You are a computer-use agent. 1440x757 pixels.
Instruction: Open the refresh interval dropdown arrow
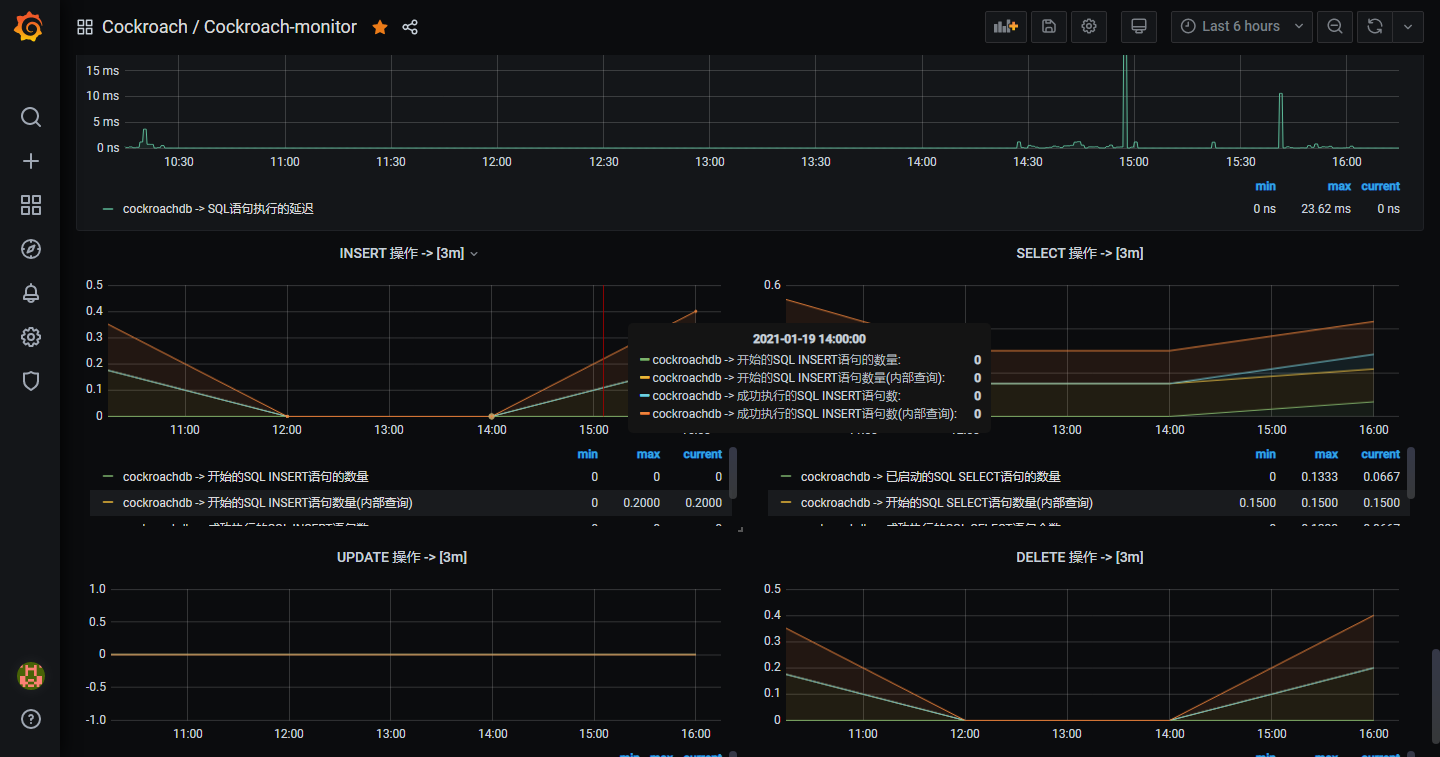click(1408, 27)
